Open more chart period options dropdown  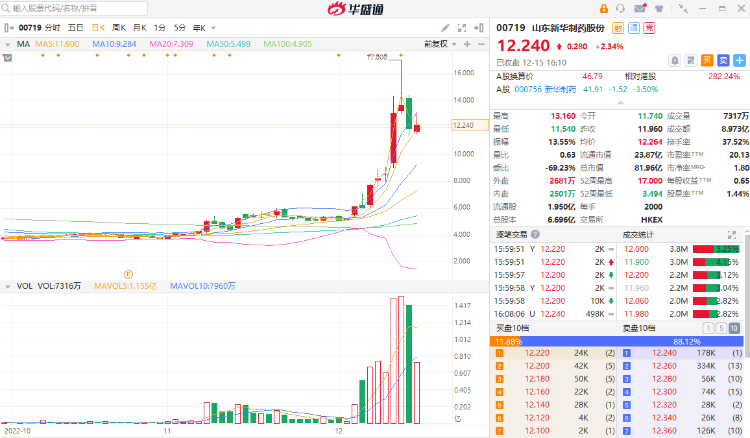pos(213,28)
